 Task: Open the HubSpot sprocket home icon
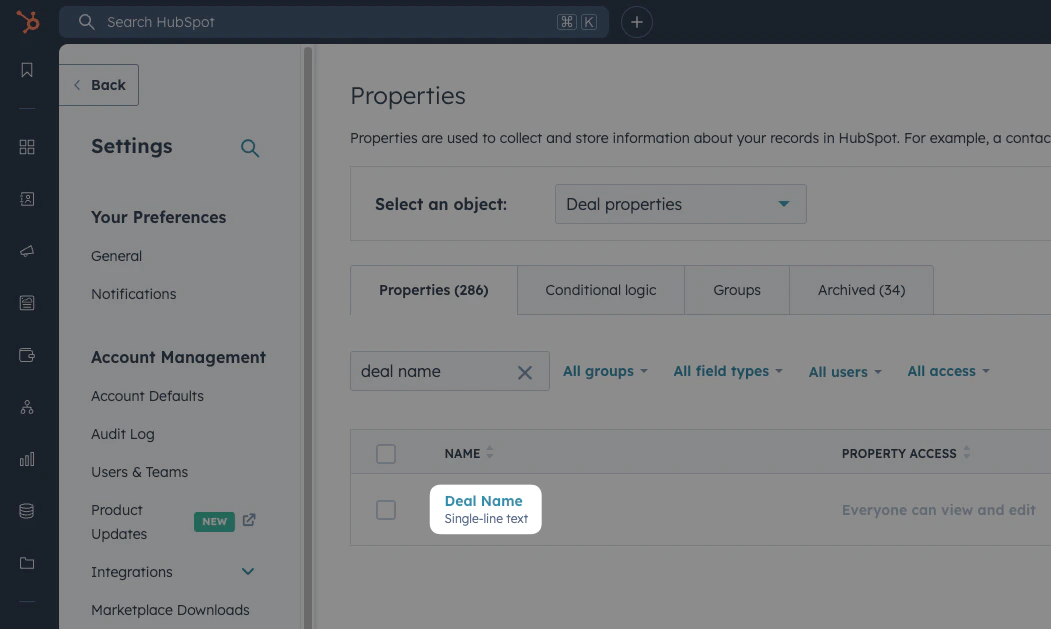[x=27, y=22]
